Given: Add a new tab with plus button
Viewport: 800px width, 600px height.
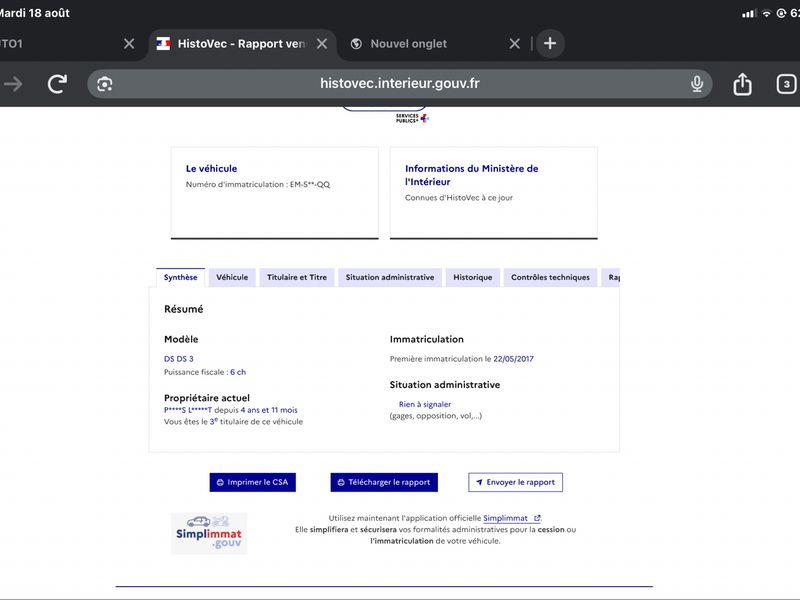Looking at the screenshot, I should (x=550, y=43).
